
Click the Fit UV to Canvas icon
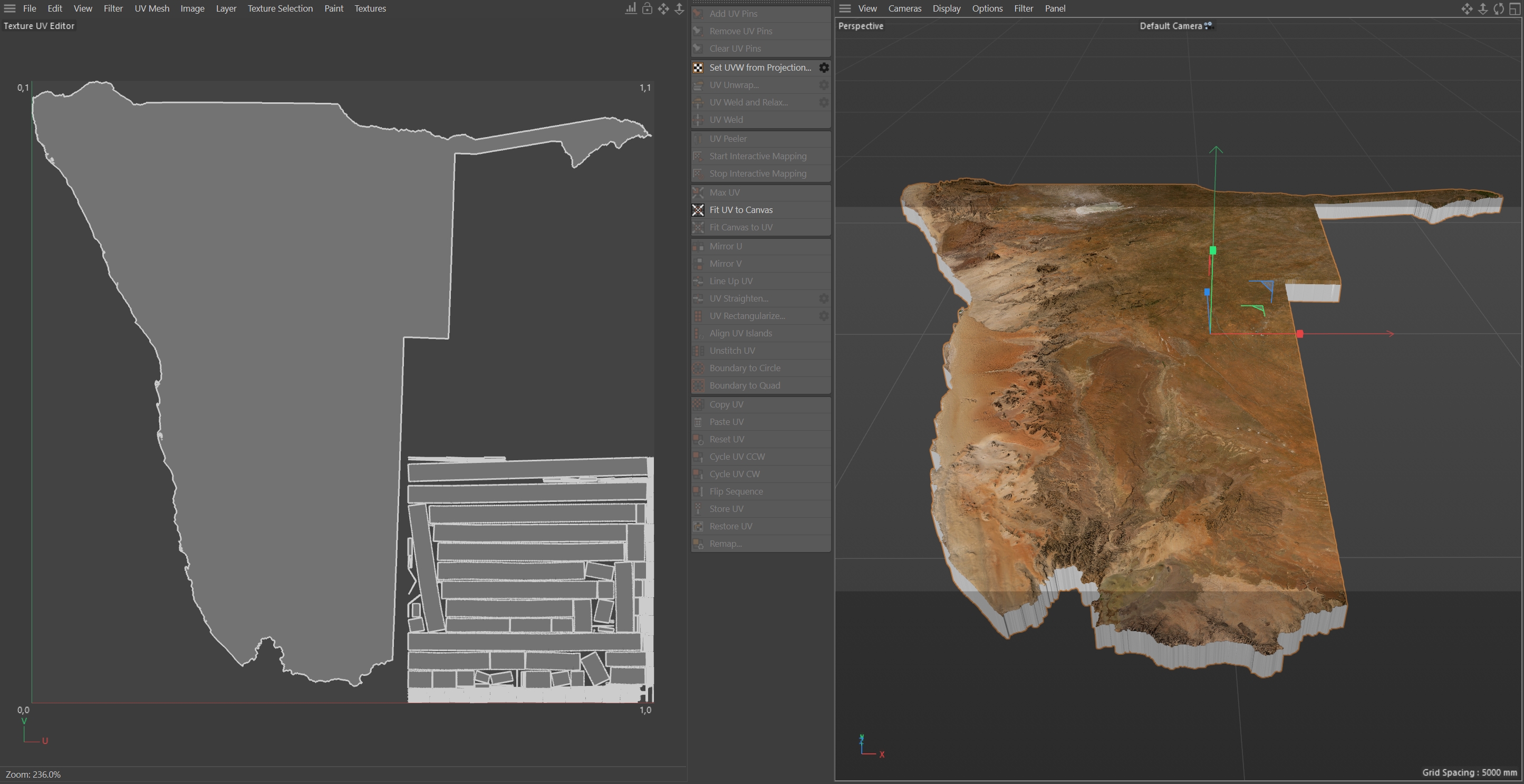(698, 210)
